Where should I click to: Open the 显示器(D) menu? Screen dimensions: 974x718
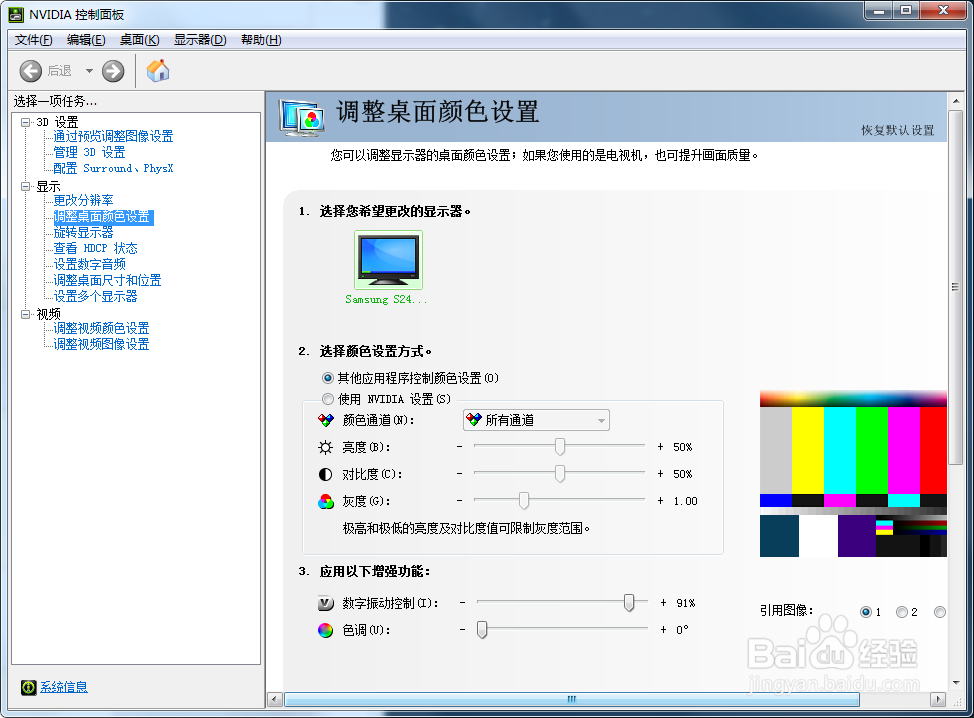[x=200, y=40]
